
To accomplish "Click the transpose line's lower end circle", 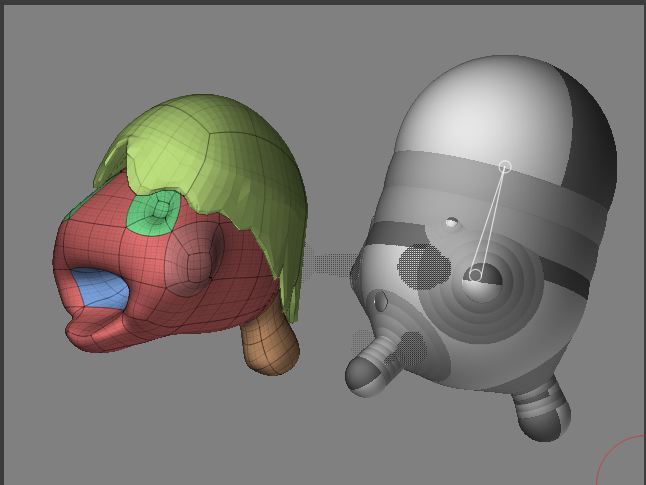I will coord(475,275).
